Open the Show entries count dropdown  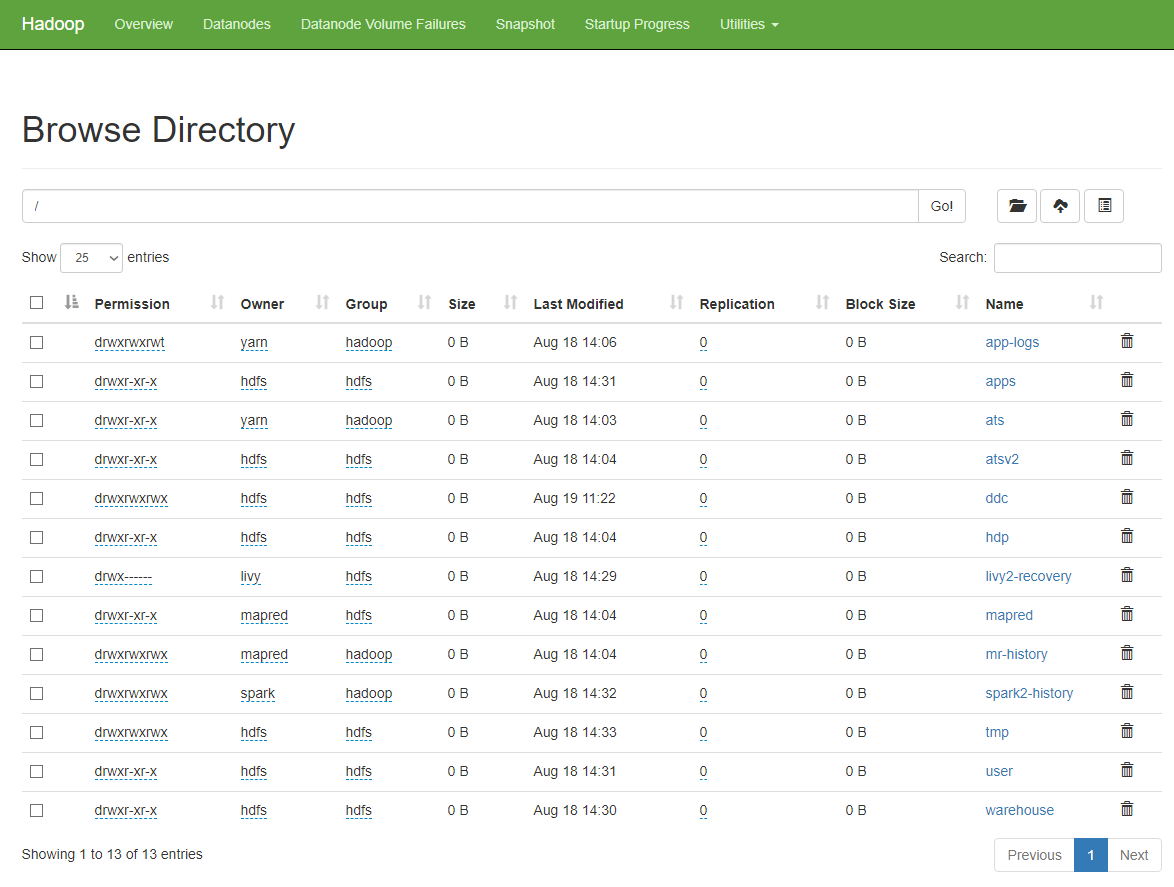pos(91,258)
